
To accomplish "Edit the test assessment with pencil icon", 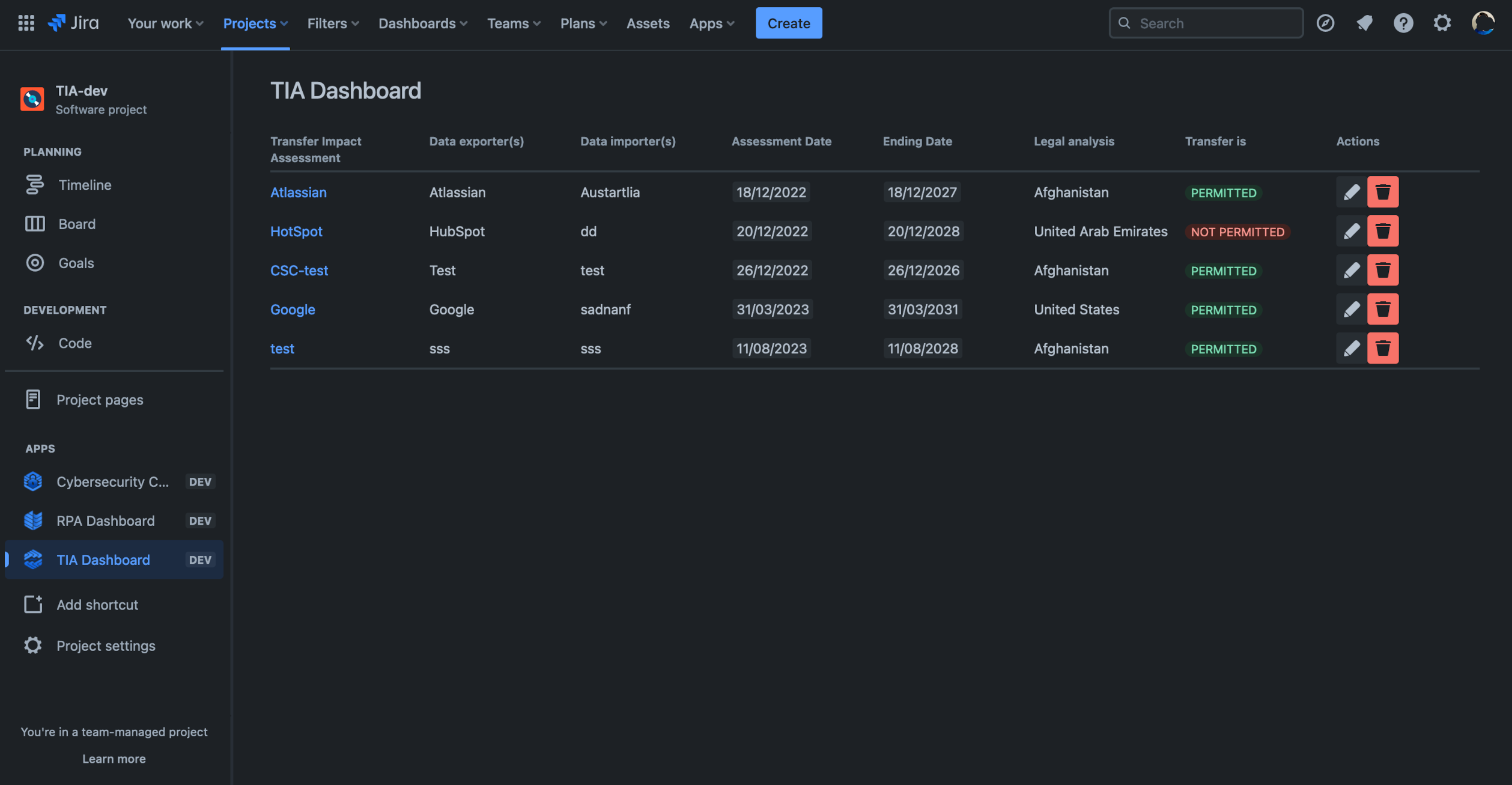I will tap(1352, 348).
